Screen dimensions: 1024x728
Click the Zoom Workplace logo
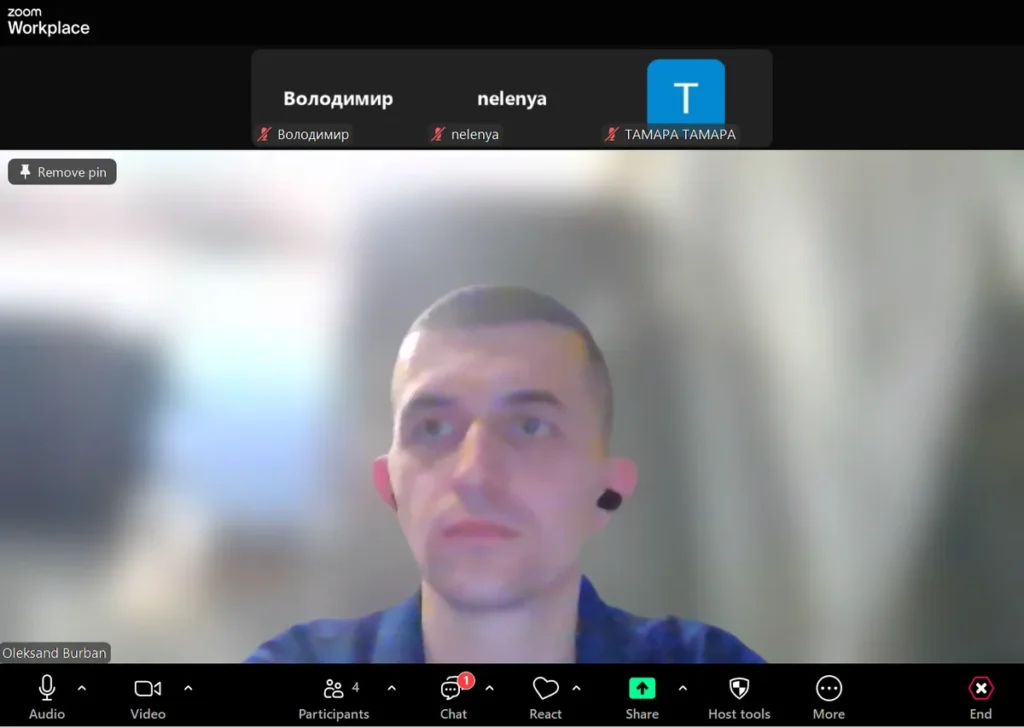click(48, 21)
